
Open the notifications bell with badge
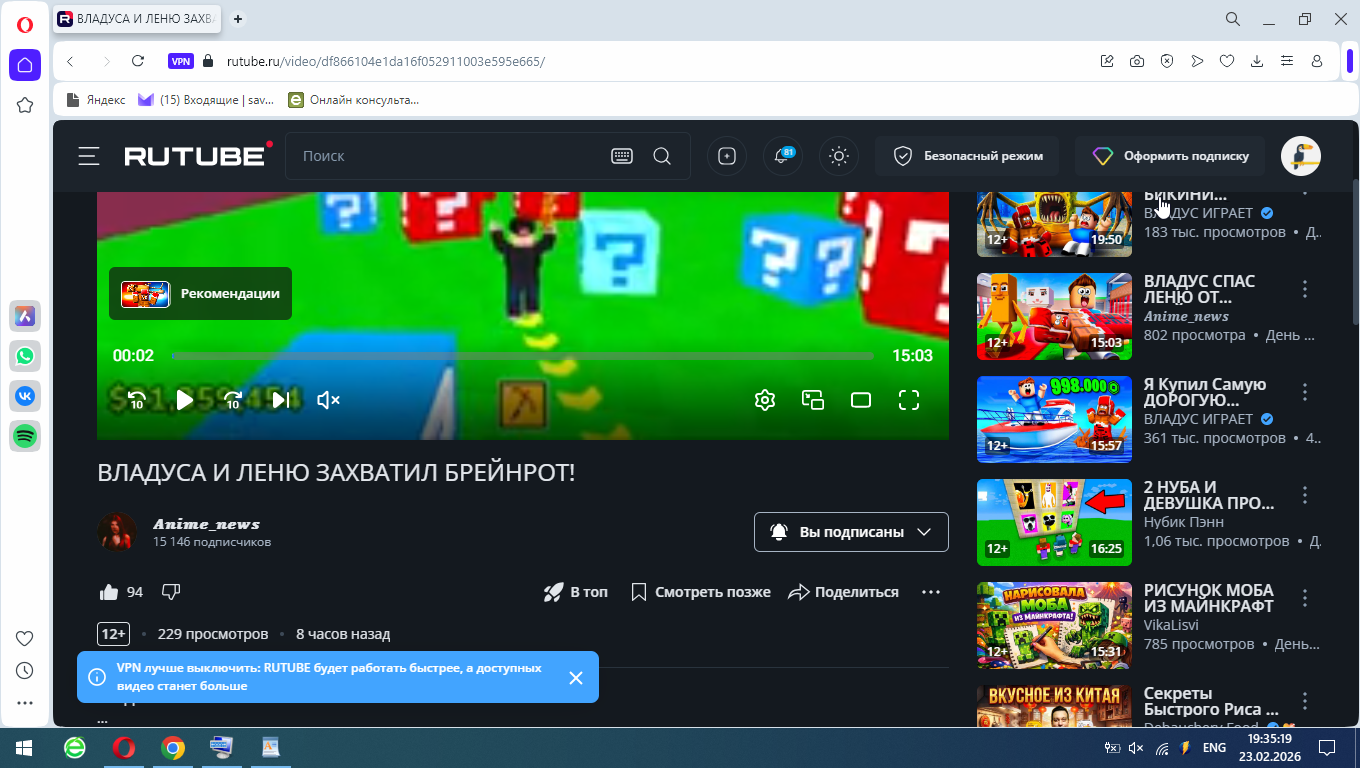783,156
